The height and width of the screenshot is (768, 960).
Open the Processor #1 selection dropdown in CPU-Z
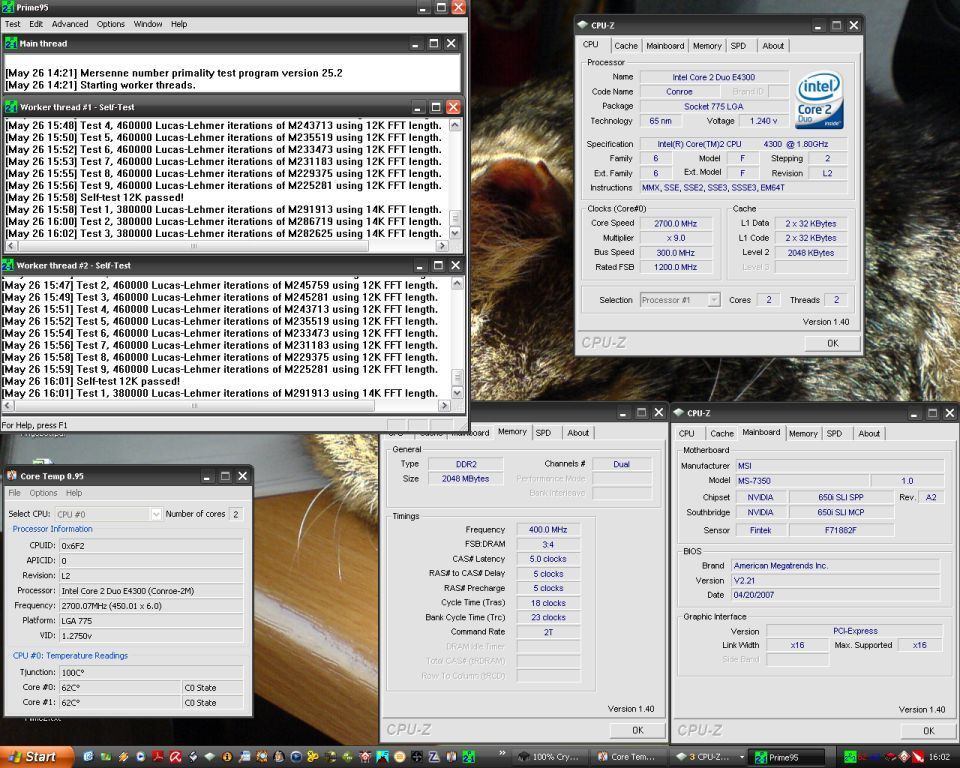coord(714,300)
